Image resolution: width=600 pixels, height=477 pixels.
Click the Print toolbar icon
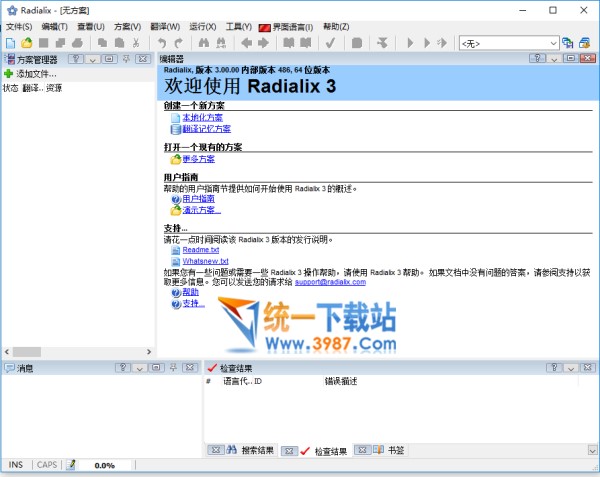coord(77,43)
